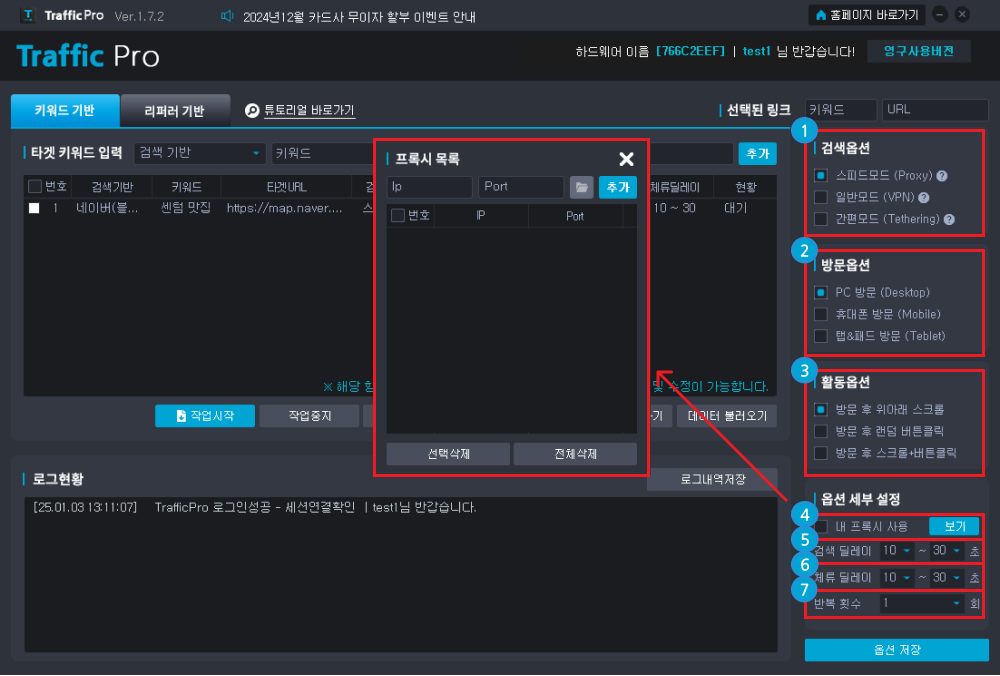1000x676 pixels.
Task: Click help icon next to 스피드모드 (Proxy)
Action: pos(941,175)
